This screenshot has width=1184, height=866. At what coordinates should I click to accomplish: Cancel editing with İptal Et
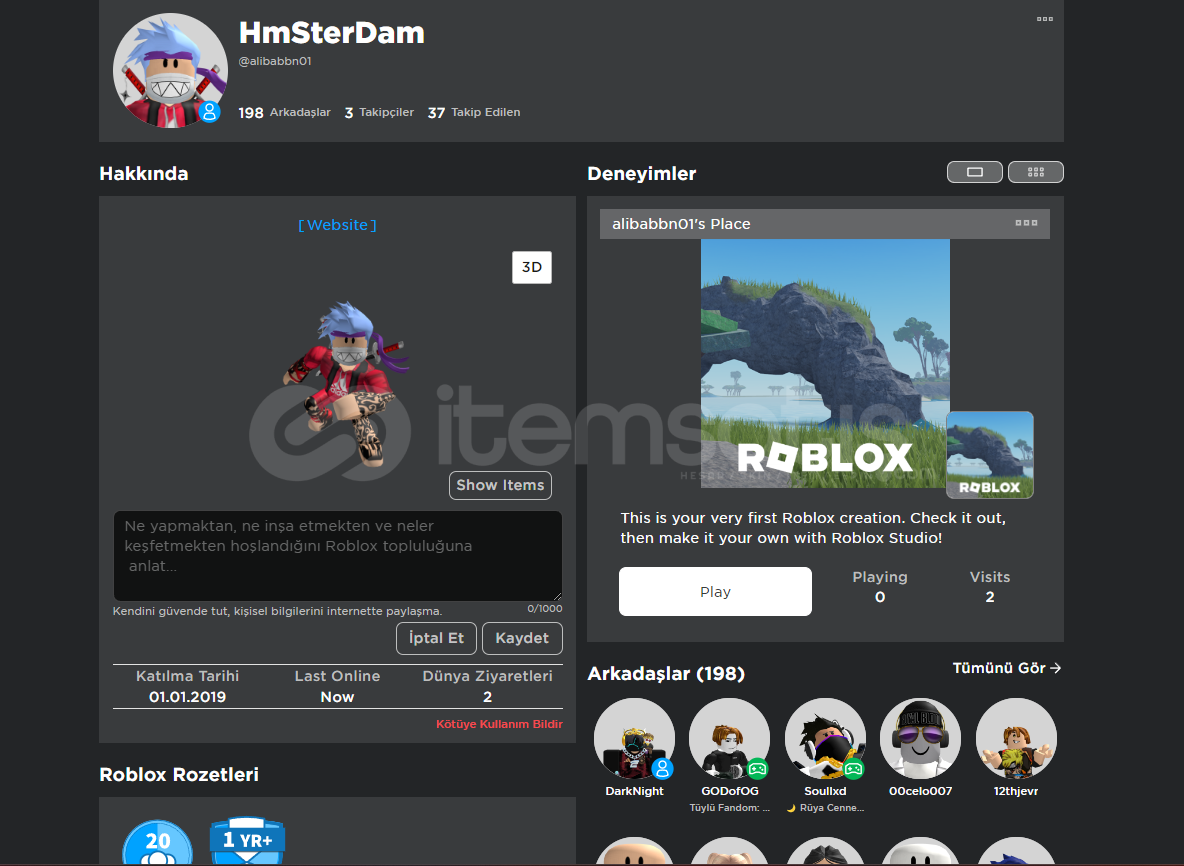click(x=436, y=638)
